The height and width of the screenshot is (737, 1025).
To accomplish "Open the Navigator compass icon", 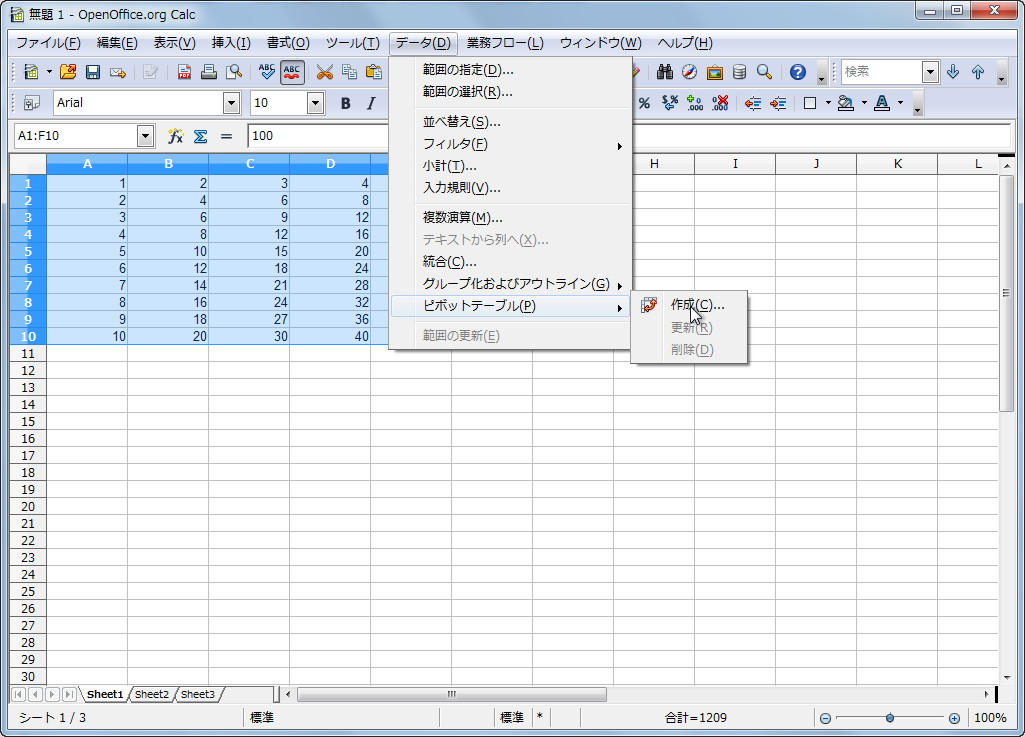I will pyautogui.click(x=690, y=72).
